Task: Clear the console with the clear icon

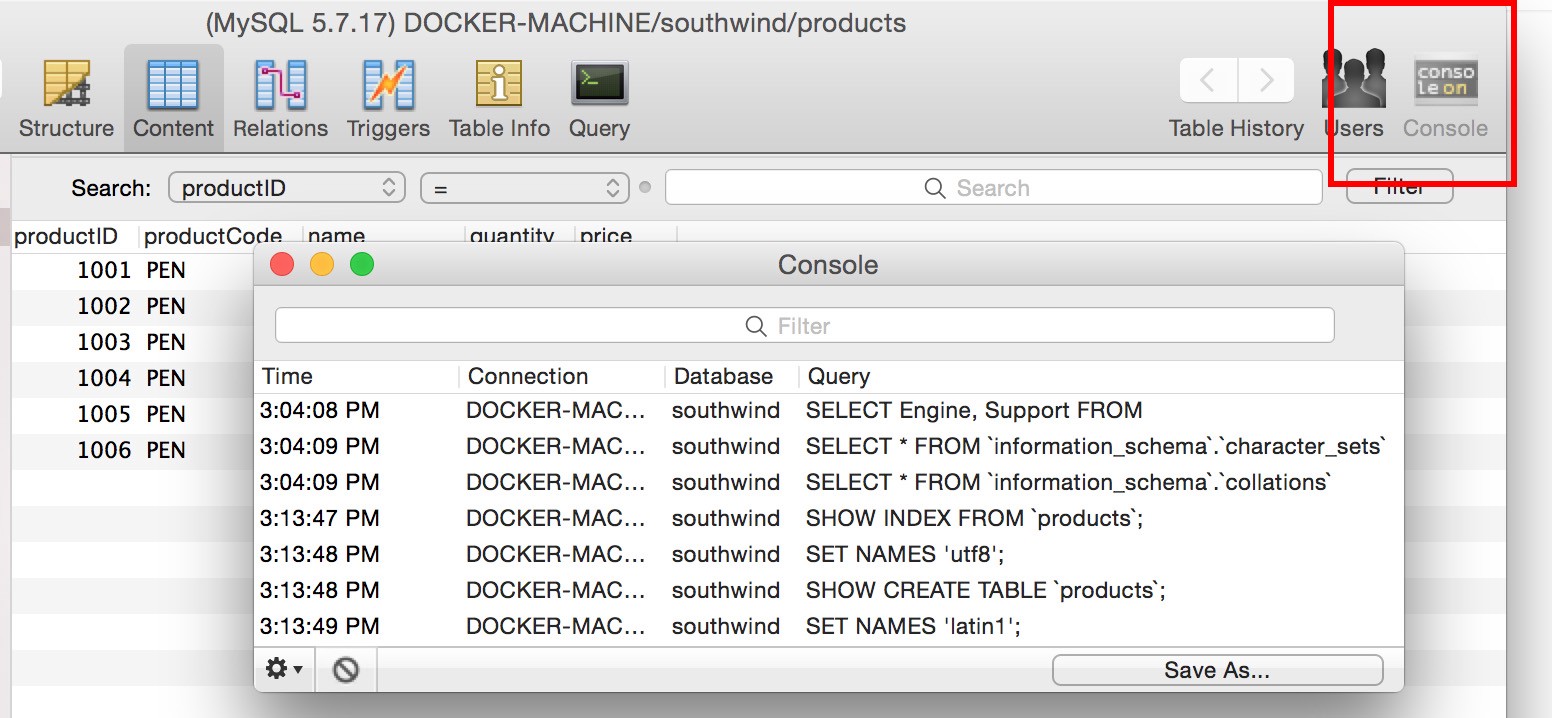Action: click(346, 669)
